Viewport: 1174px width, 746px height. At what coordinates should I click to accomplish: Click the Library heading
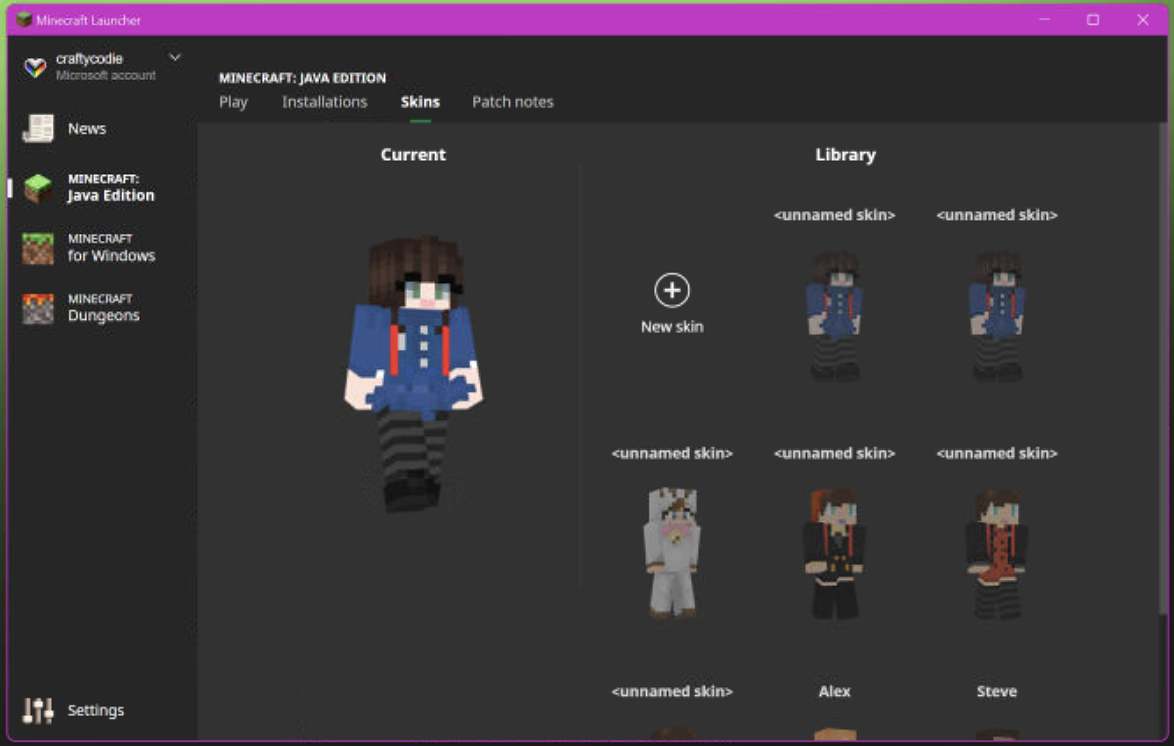(x=845, y=154)
